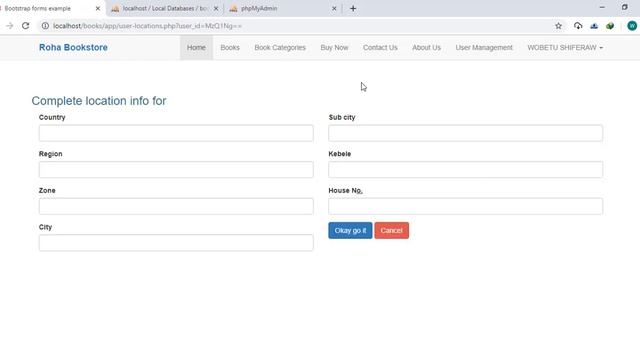This screenshot has height=360, width=640.
Task: Click the address bar URL
Action: (147, 26)
